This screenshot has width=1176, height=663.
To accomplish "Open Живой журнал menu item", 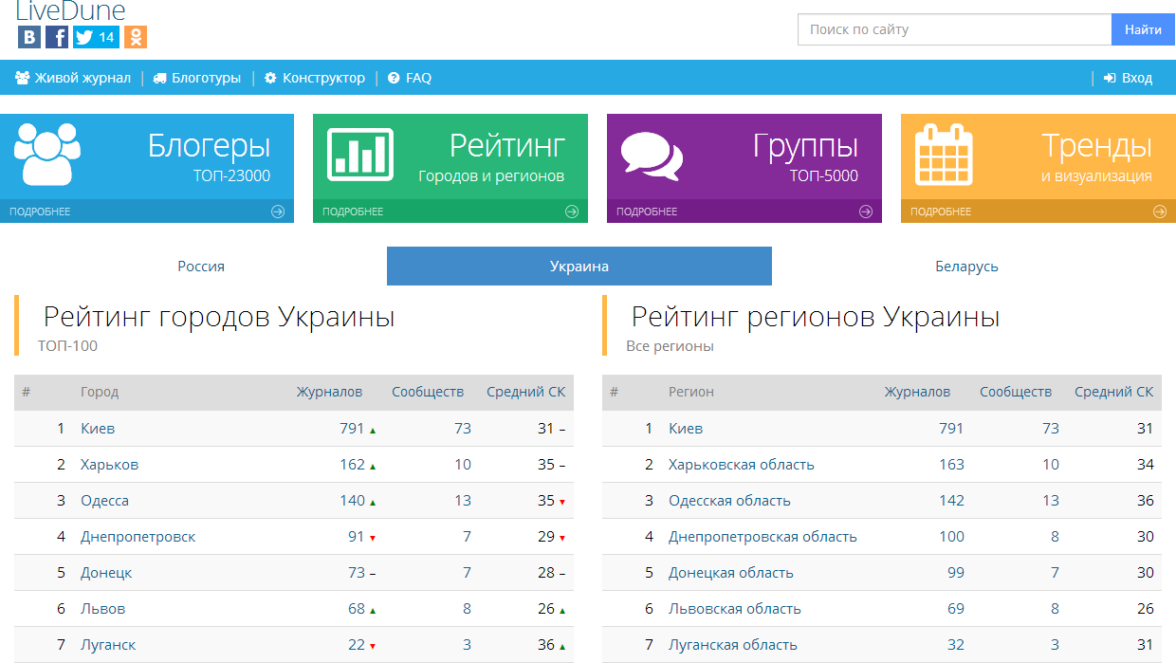I will (73, 78).
